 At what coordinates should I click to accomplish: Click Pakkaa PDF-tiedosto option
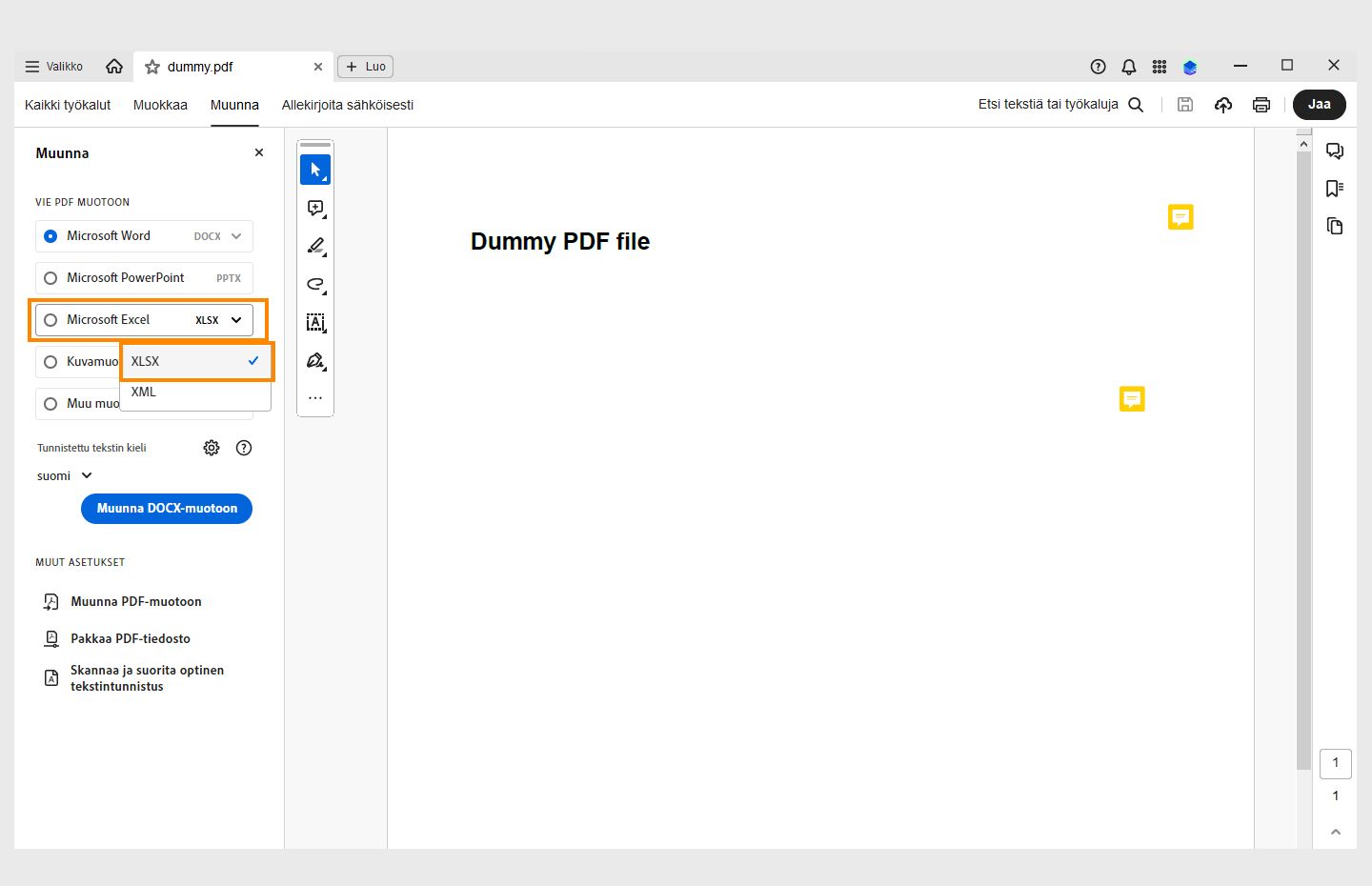pyautogui.click(x=116, y=639)
